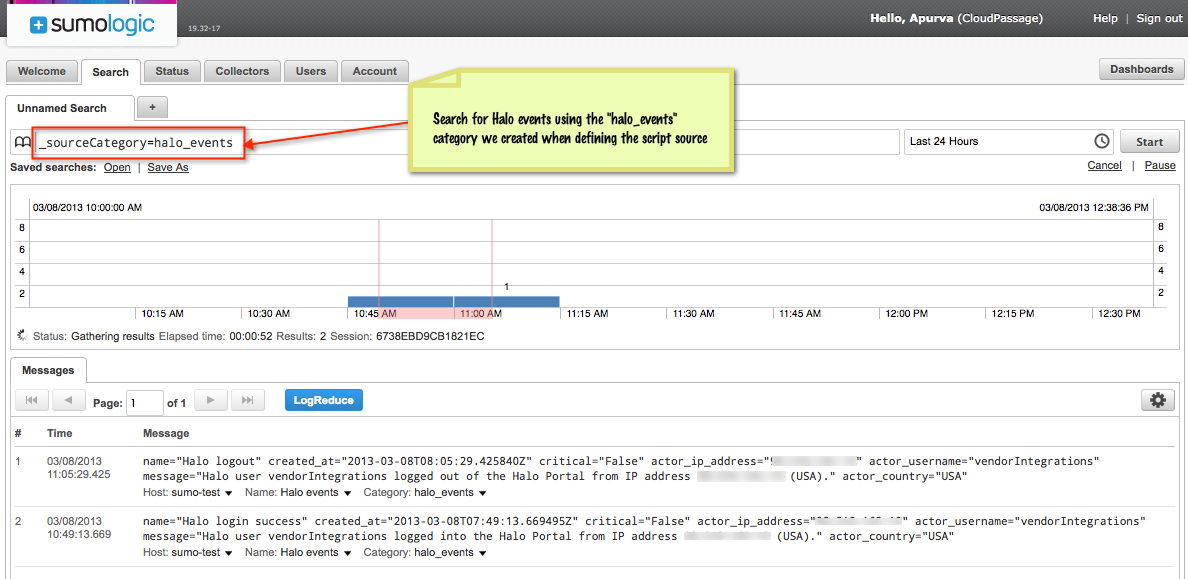Click the Sumo Logic logo
The height and width of the screenshot is (579, 1188).
92,25
